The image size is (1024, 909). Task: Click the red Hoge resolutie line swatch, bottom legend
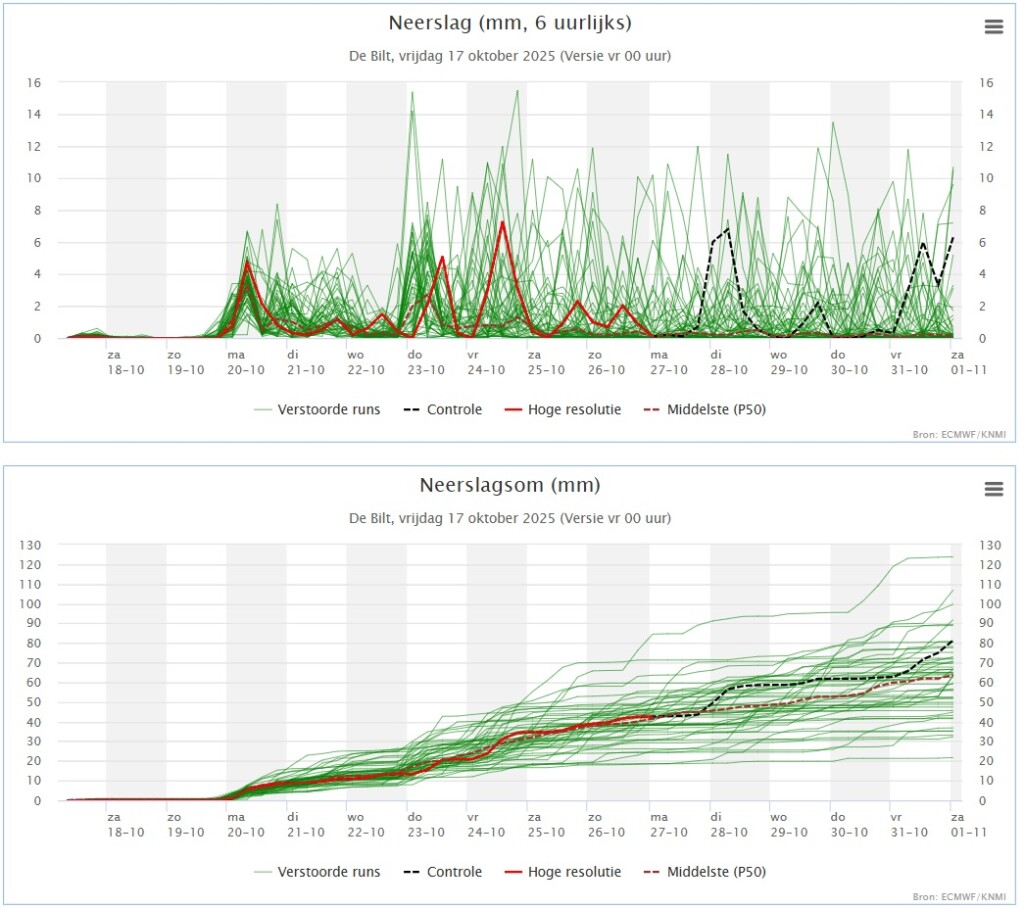pos(513,872)
